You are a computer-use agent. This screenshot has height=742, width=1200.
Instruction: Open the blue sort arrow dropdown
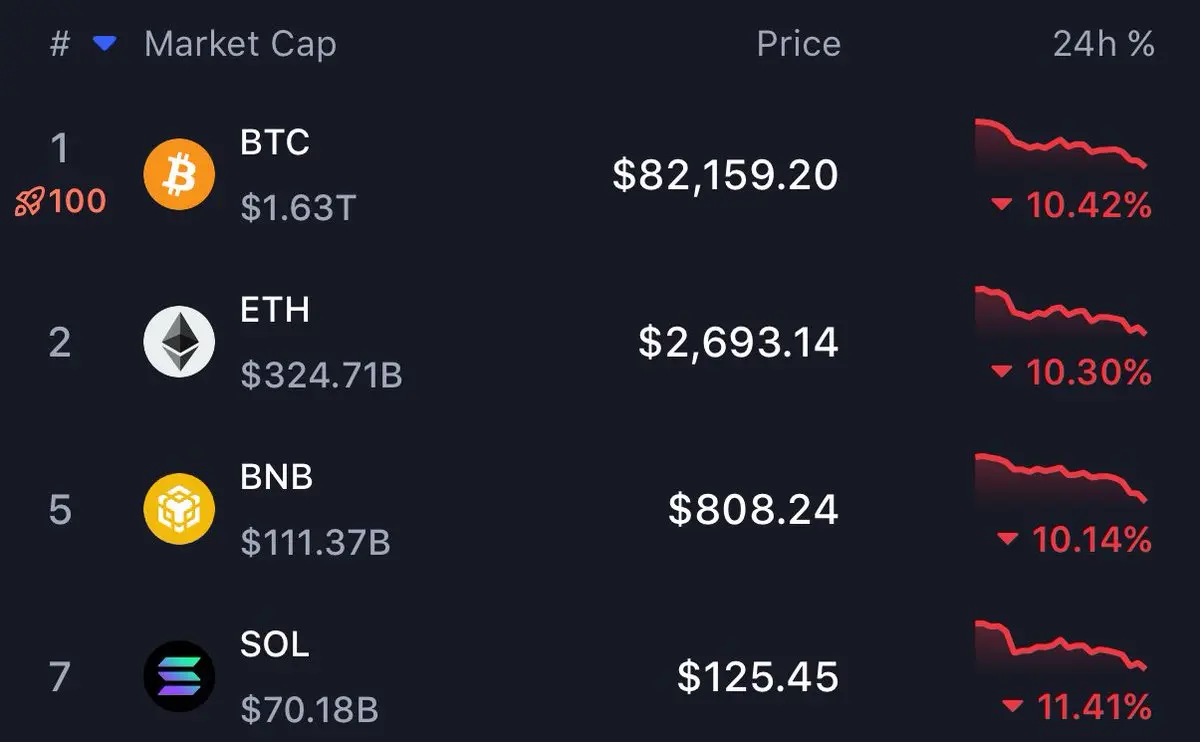(x=104, y=44)
